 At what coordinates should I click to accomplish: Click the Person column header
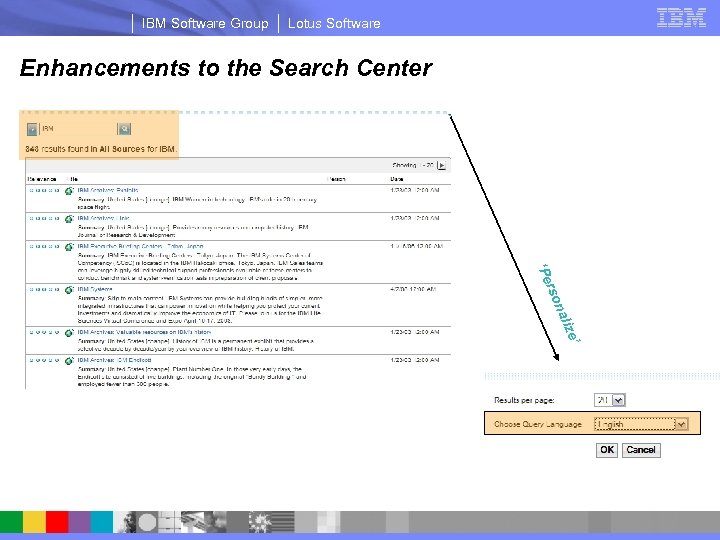point(336,179)
